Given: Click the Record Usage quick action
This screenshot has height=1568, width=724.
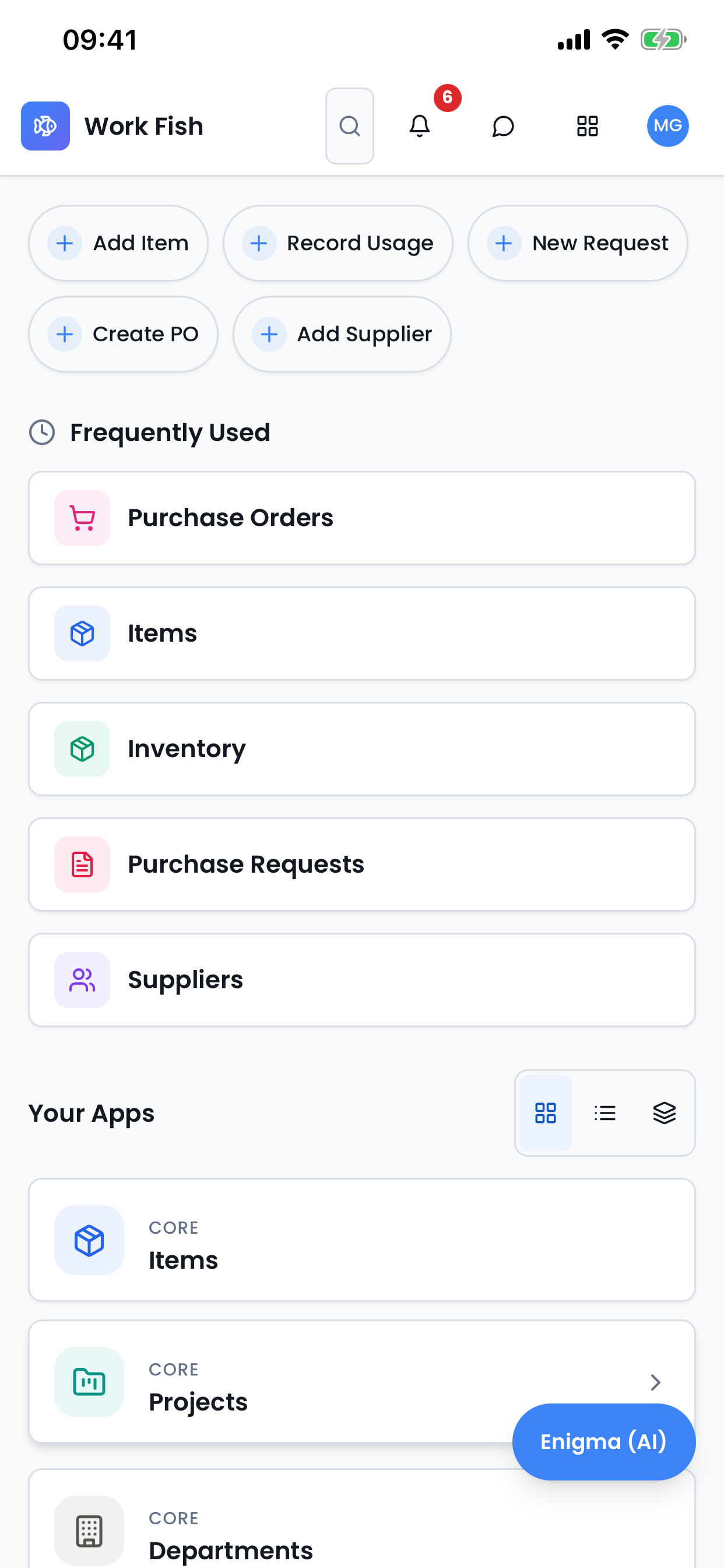Looking at the screenshot, I should 338,243.
